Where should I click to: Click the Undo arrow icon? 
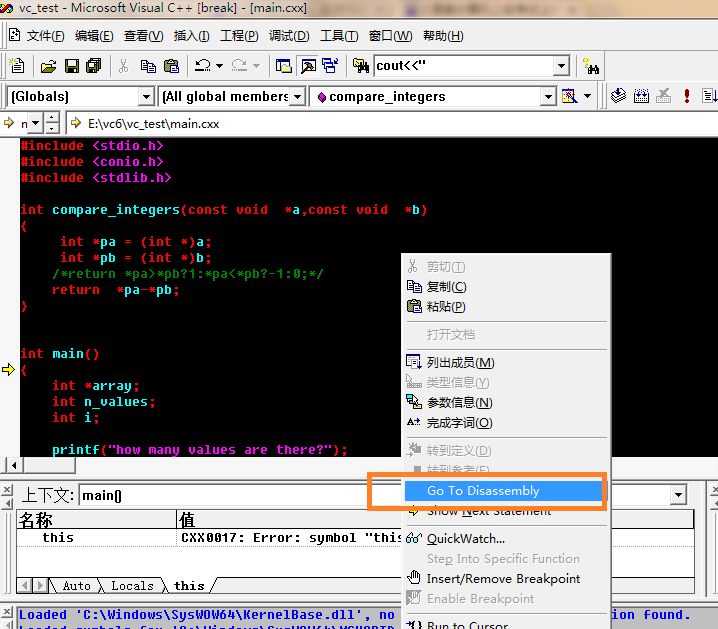coord(203,66)
